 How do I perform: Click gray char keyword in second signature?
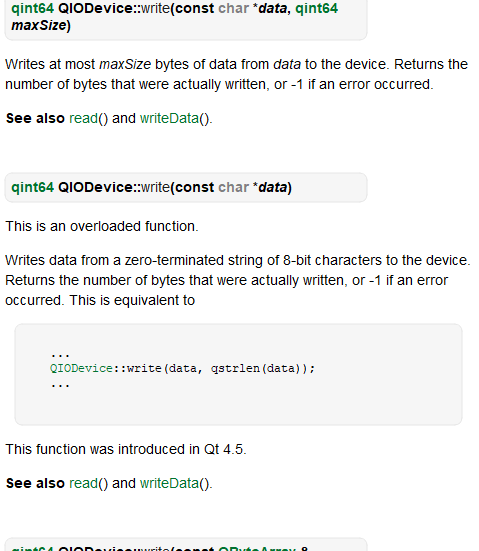233,187
